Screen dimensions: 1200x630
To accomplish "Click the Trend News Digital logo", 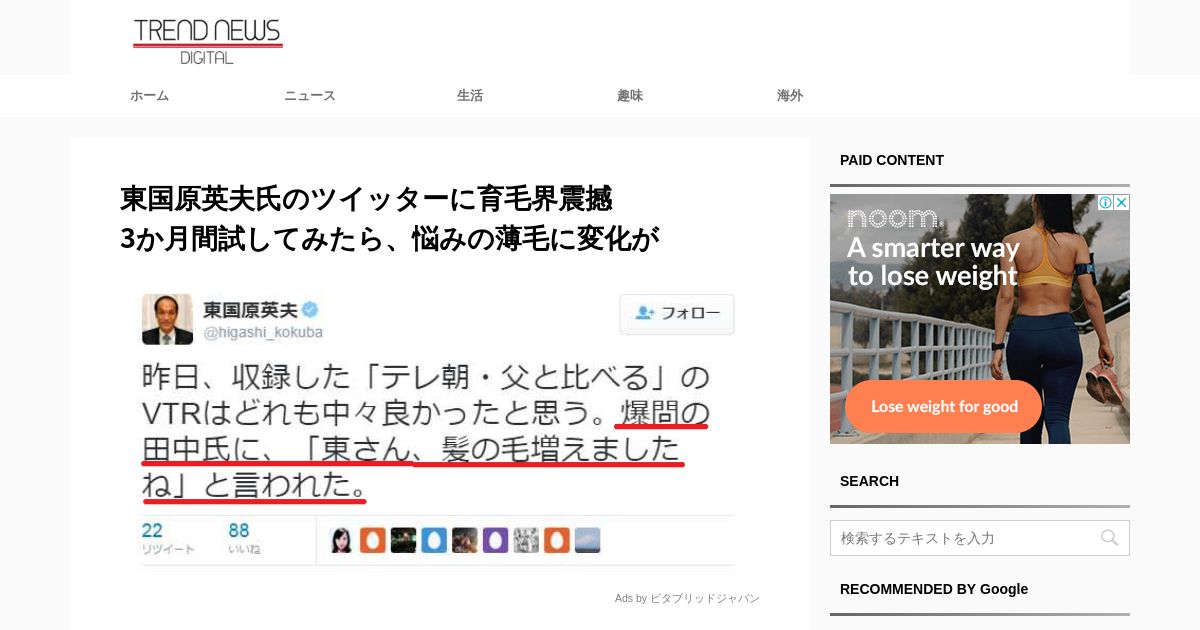I will (x=208, y=41).
